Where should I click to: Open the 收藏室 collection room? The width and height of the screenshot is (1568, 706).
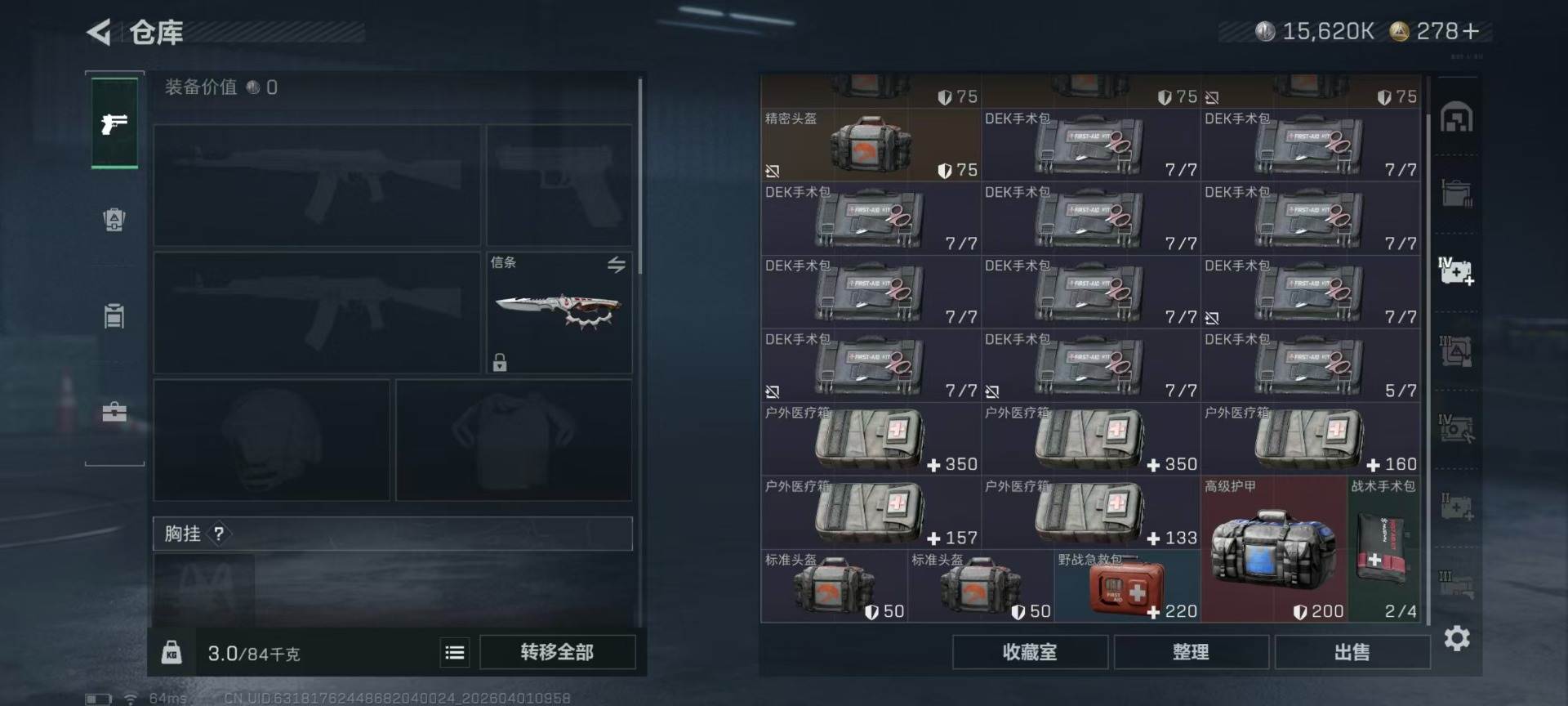[1030, 652]
